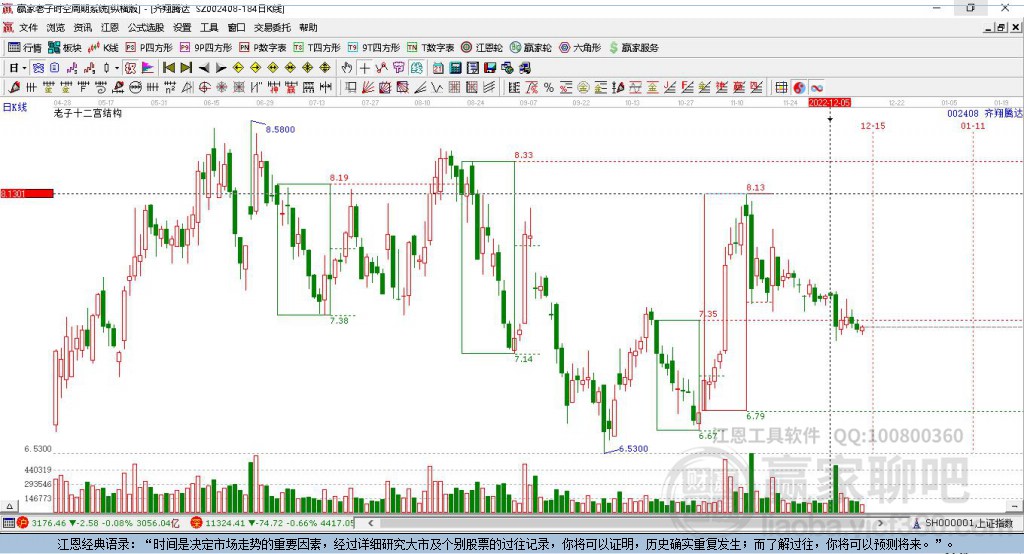This screenshot has height=554, width=1024.
Task: Open 赢家服务 dollar-sign service button
Action: pyautogui.click(x=633, y=48)
